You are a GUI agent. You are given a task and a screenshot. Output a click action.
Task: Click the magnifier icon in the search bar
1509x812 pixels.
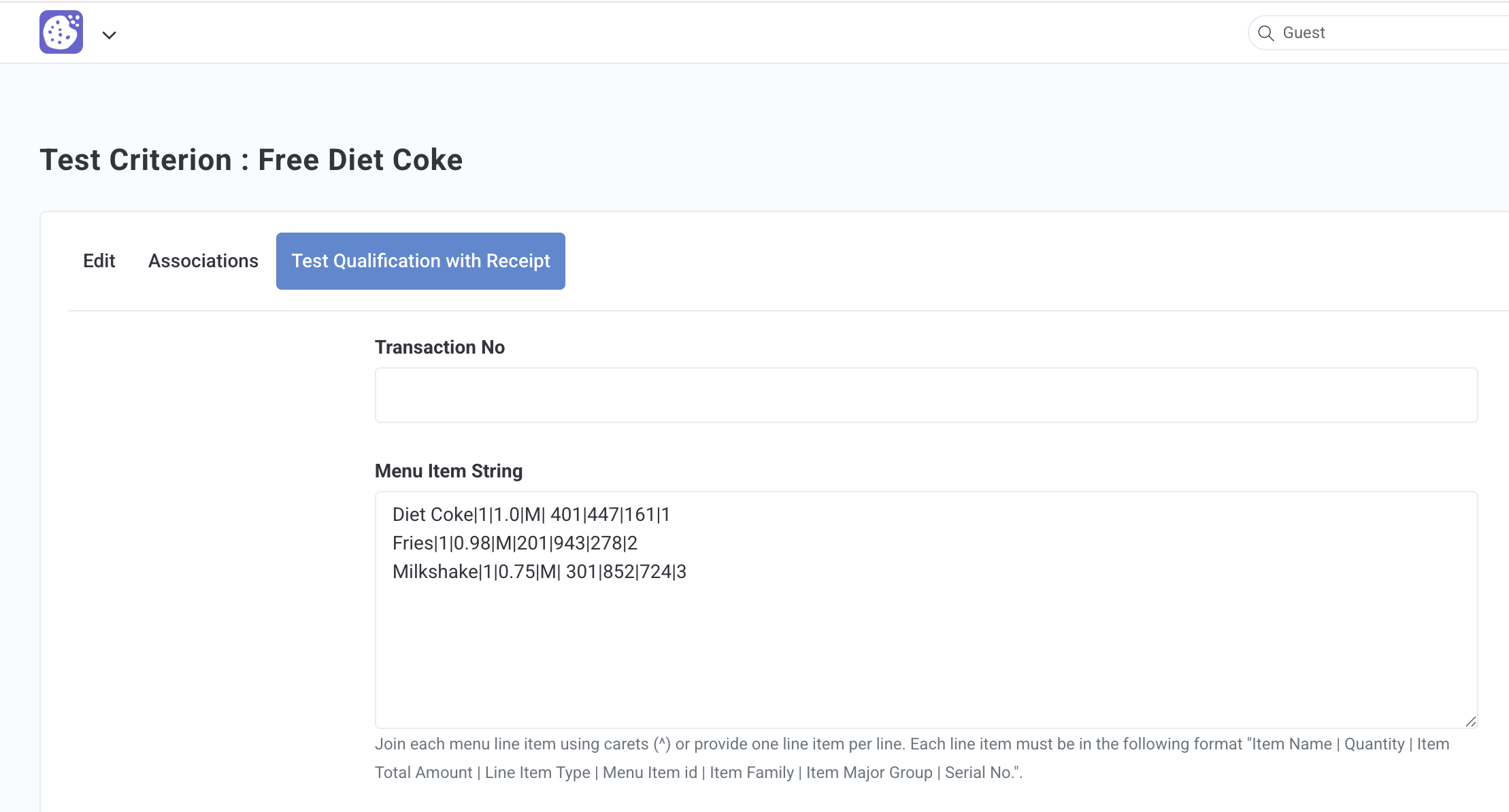[1265, 33]
